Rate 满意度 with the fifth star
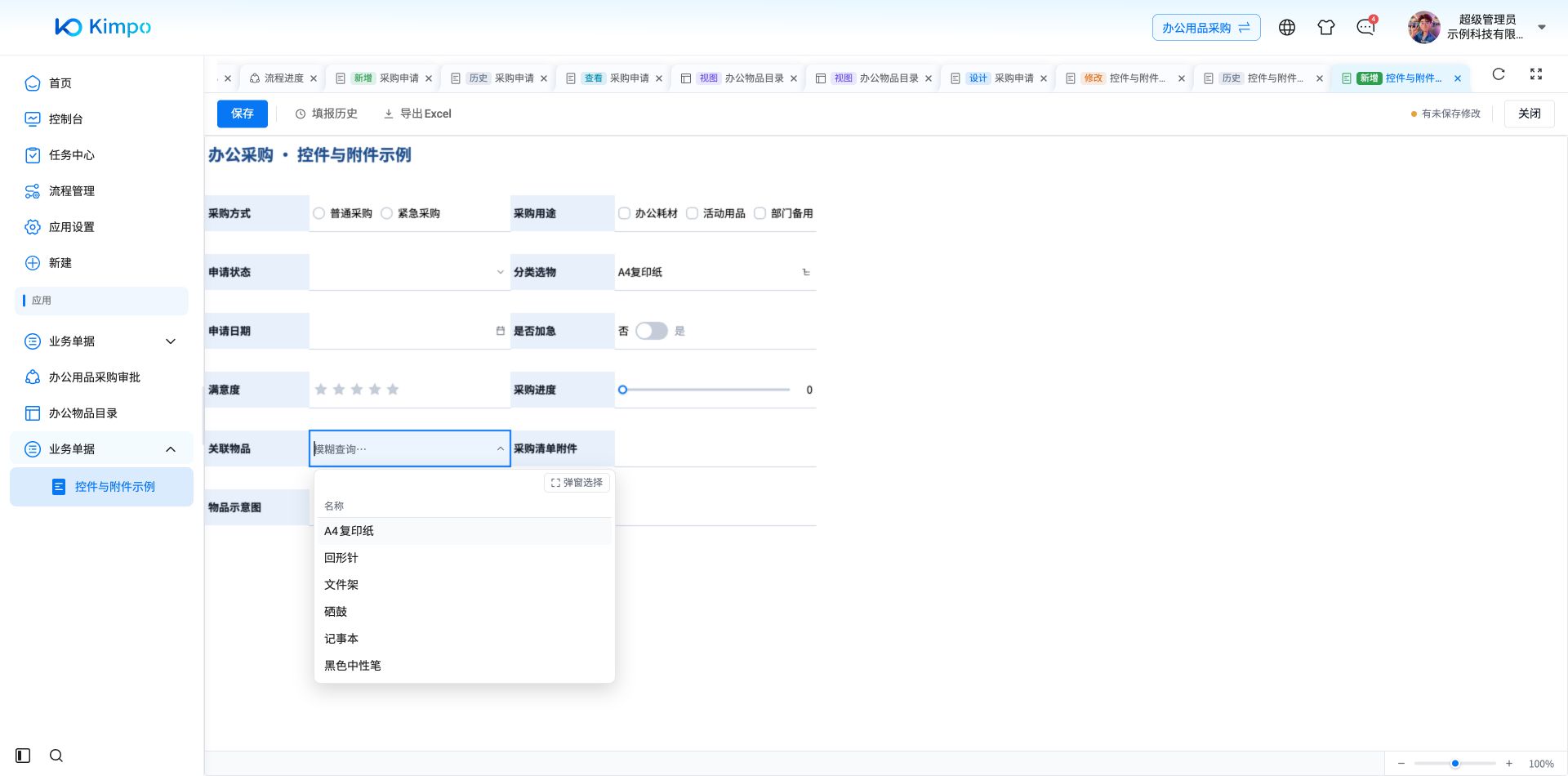 pyautogui.click(x=393, y=390)
